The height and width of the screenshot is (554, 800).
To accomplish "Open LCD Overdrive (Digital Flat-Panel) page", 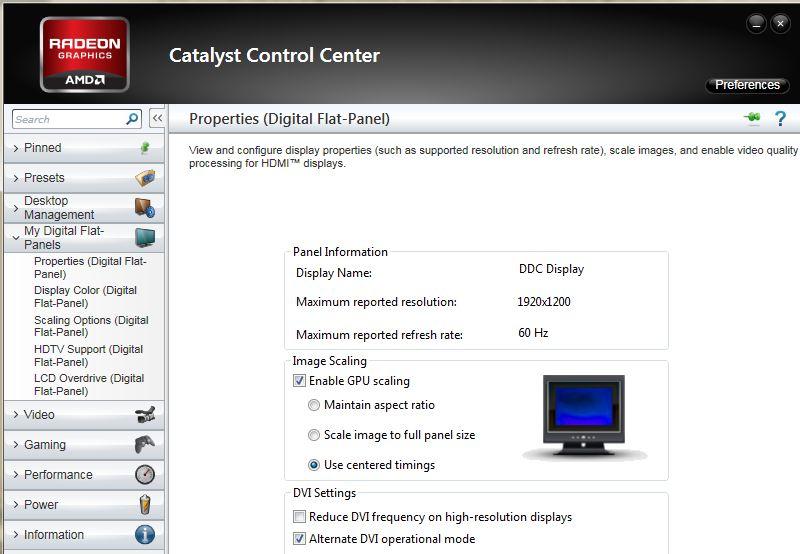I will (x=88, y=385).
